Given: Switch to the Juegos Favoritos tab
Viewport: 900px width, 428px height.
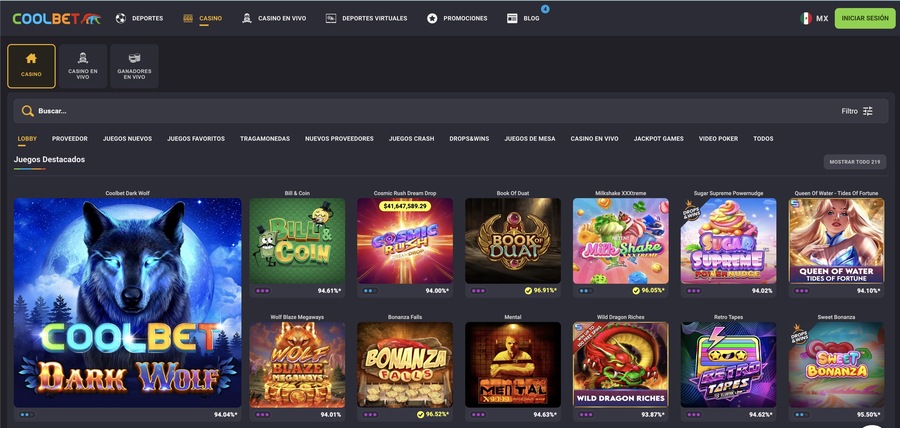Looking at the screenshot, I should point(196,139).
